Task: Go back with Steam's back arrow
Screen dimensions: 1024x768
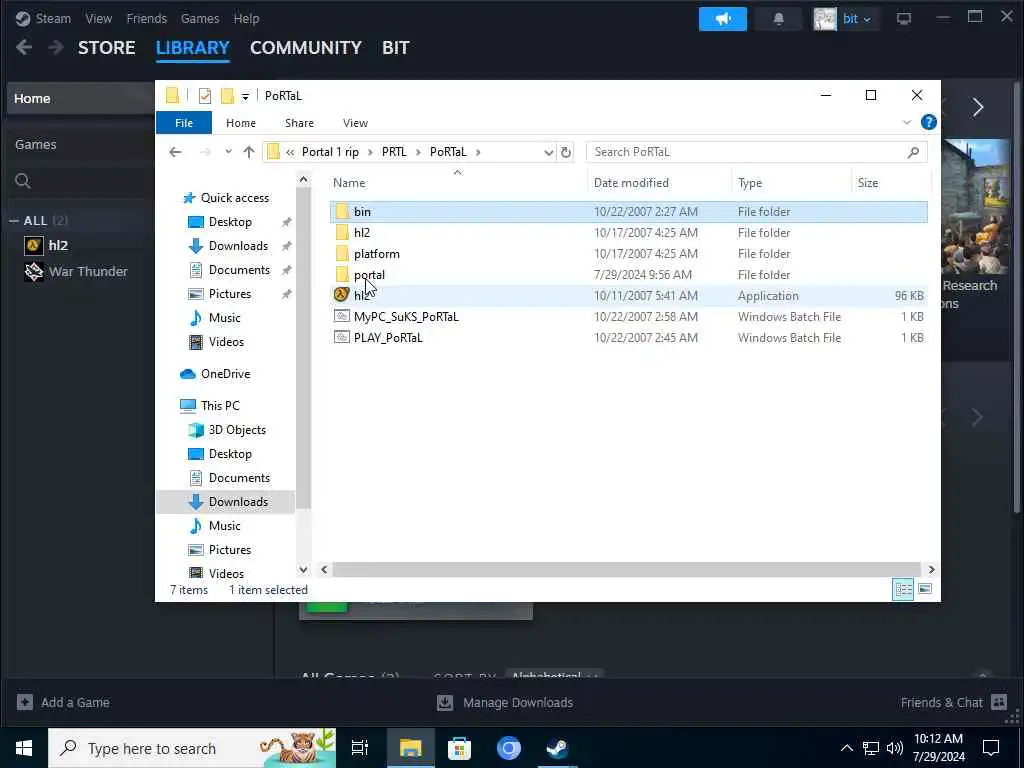Action: point(24,48)
